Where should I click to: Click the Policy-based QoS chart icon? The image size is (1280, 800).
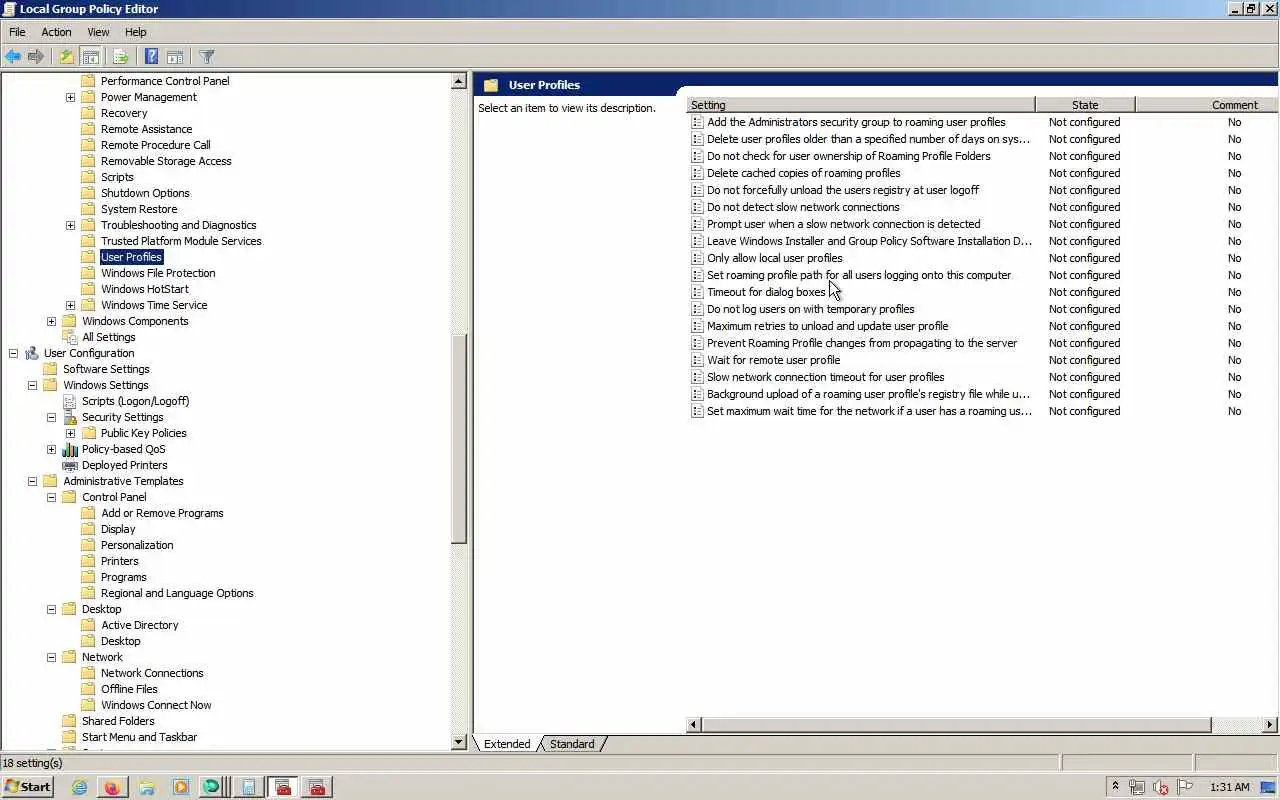coord(70,449)
